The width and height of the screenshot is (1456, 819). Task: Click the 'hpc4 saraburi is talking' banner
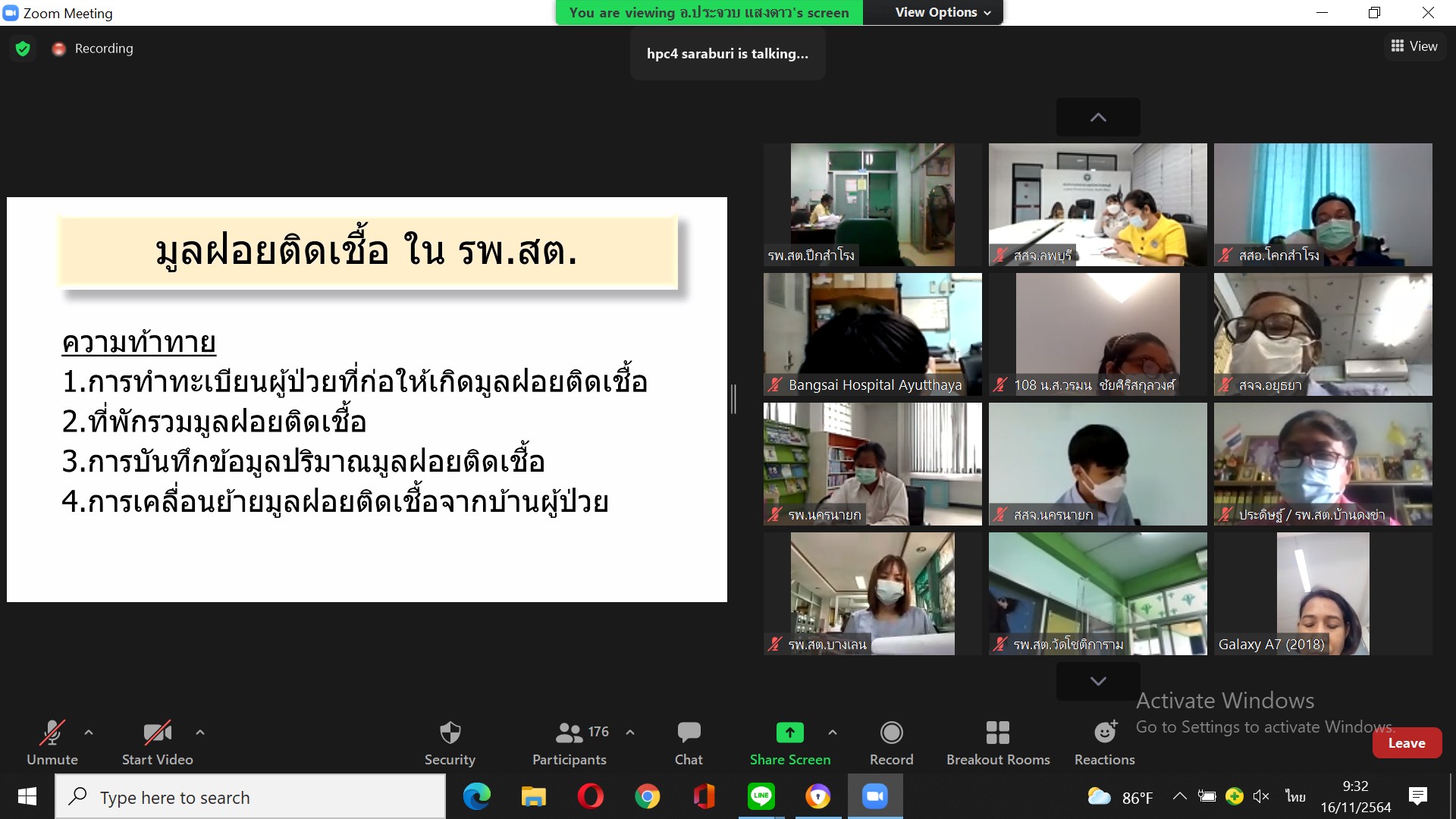tap(727, 54)
